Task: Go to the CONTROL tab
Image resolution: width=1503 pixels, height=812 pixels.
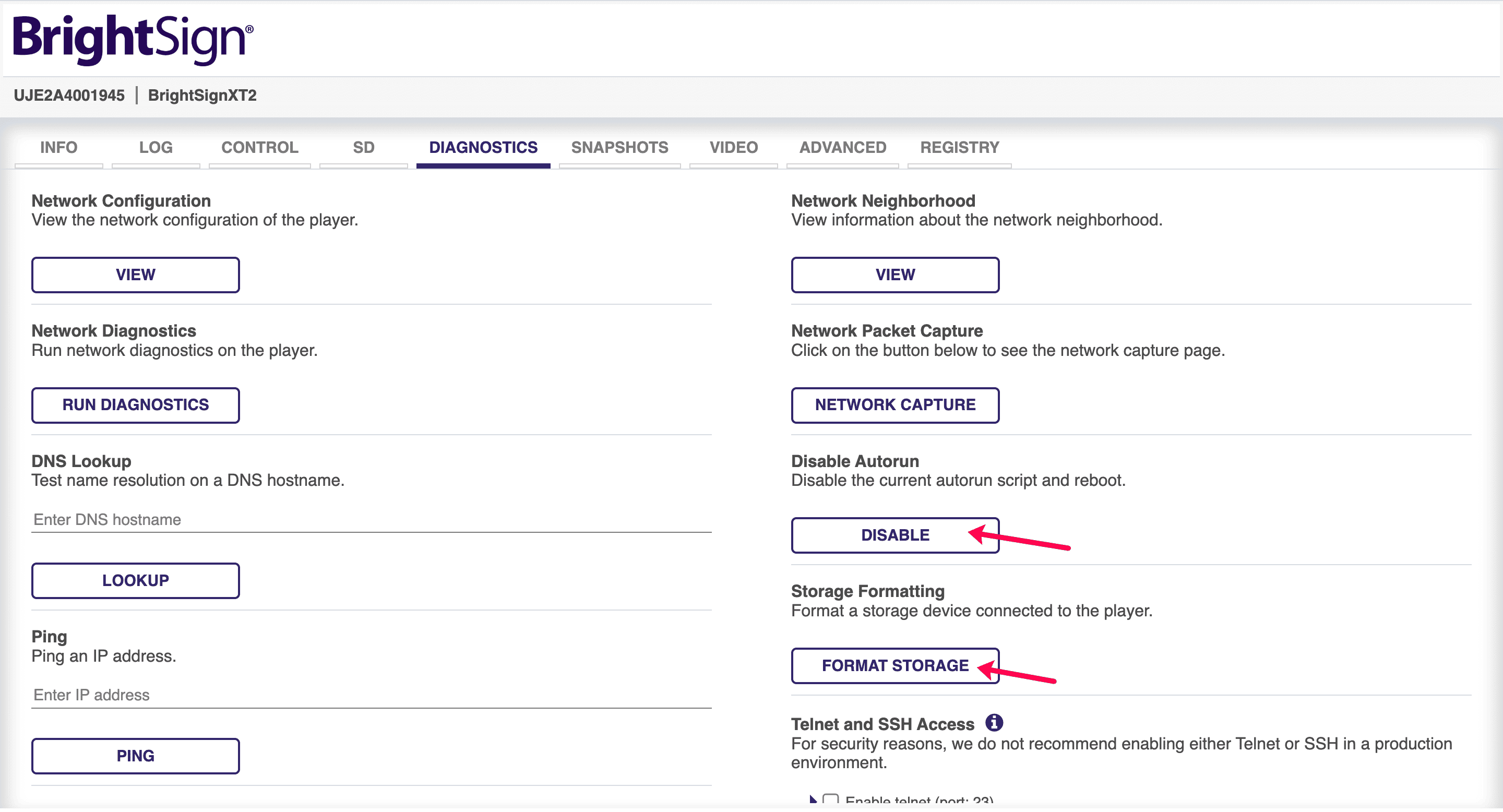Action: [260, 147]
